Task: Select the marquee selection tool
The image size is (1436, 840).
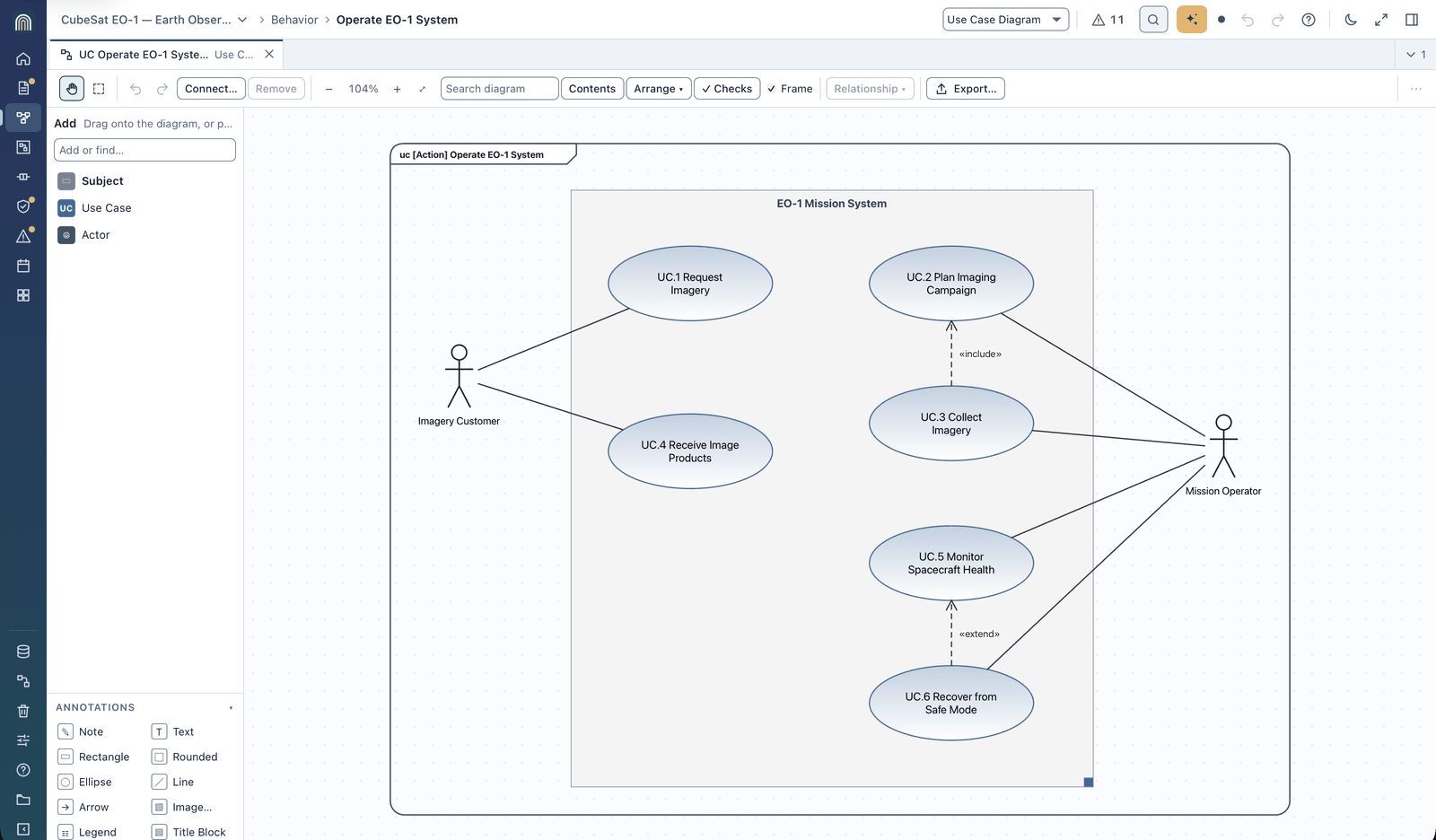Action: pos(99,89)
